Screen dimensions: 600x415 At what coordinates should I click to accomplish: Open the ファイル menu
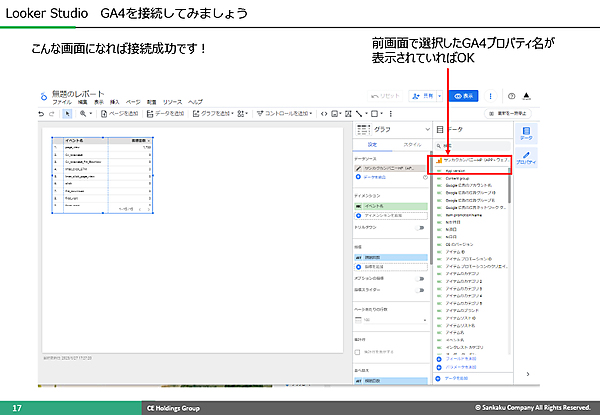(x=62, y=103)
